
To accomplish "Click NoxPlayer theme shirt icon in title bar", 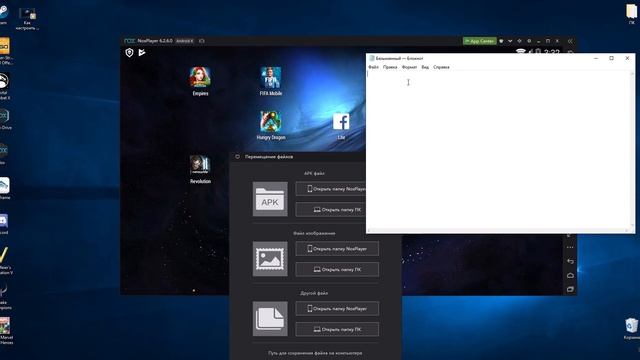I will 501,41.
